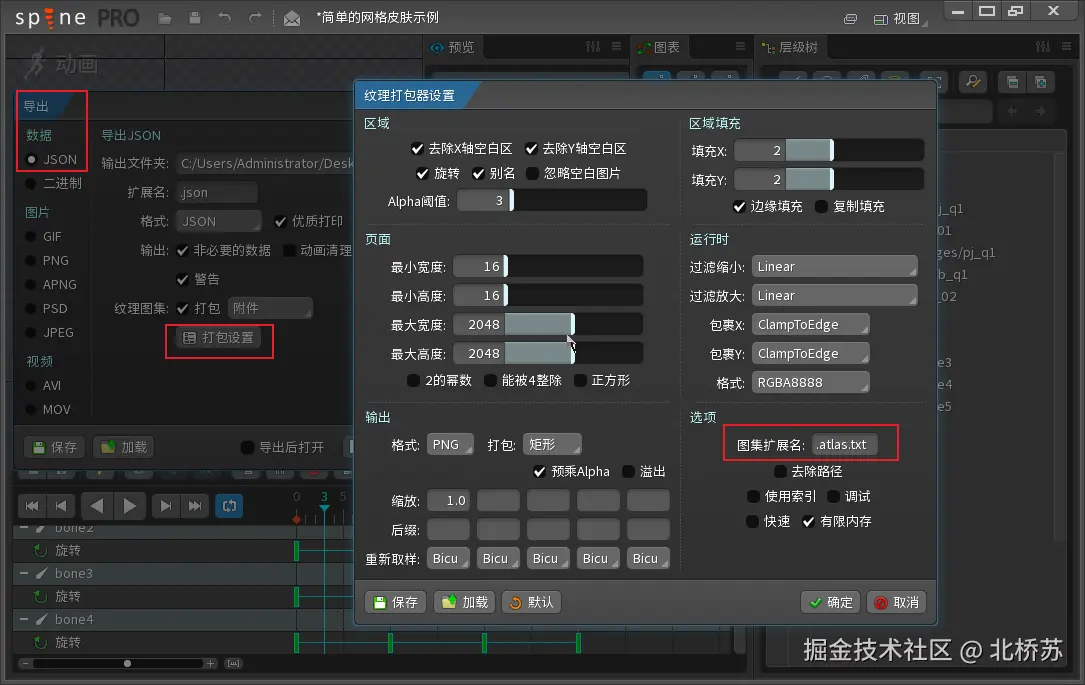1085x685 pixels.
Task: Enable 忽略空白图片 checkbox
Action: (x=574, y=173)
